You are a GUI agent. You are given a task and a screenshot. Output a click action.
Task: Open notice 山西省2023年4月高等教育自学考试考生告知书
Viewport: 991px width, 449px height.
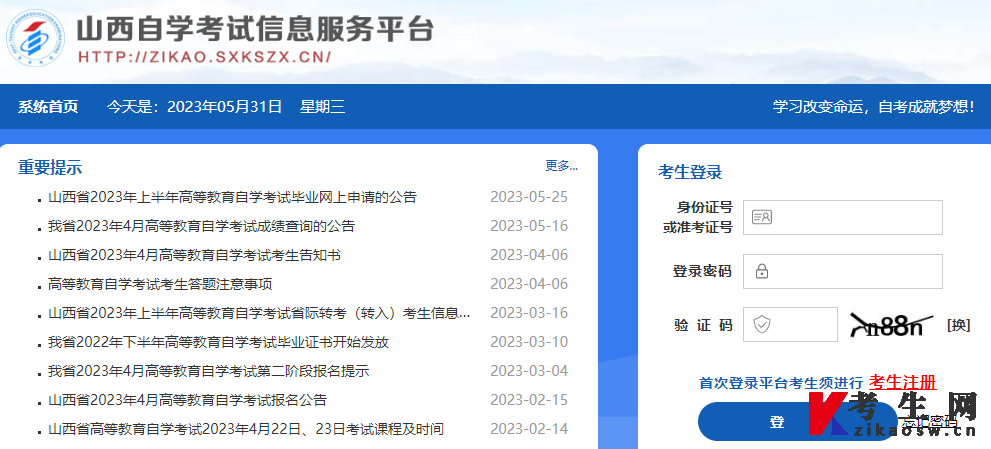pyautogui.click(x=195, y=255)
